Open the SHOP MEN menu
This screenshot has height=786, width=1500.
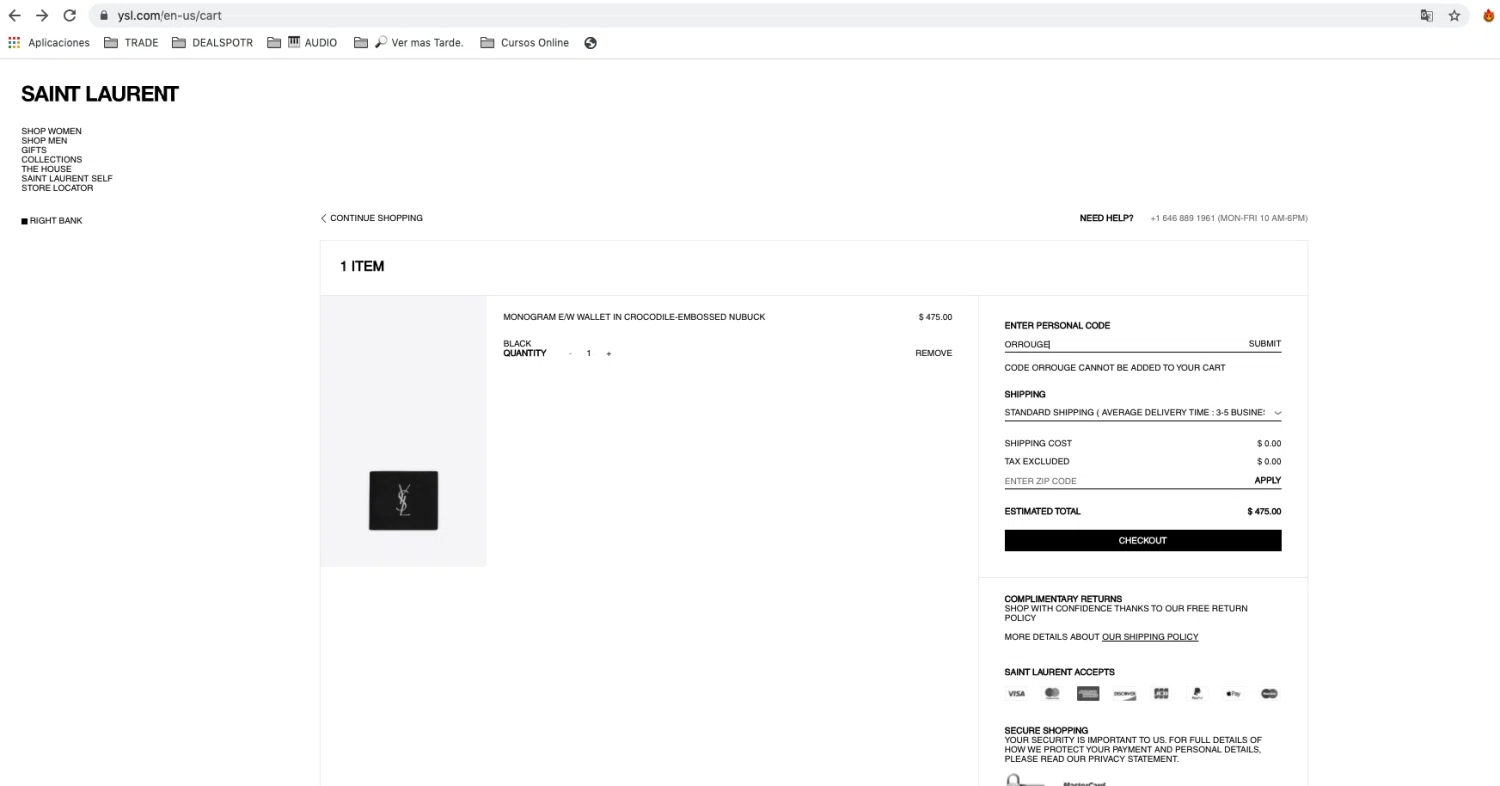[44, 141]
